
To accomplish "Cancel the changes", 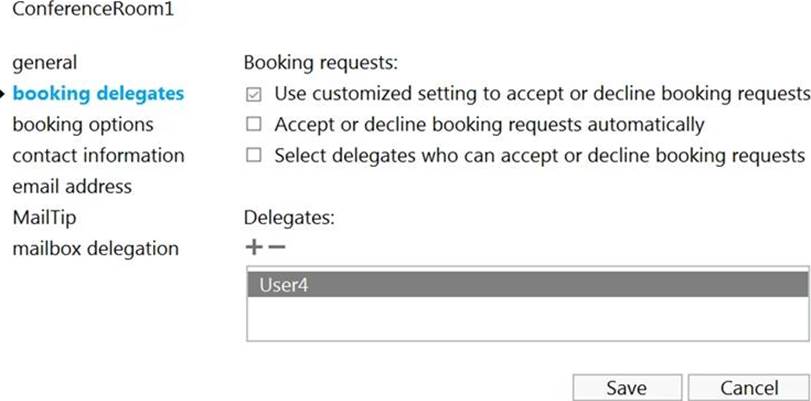I will tap(748, 388).
